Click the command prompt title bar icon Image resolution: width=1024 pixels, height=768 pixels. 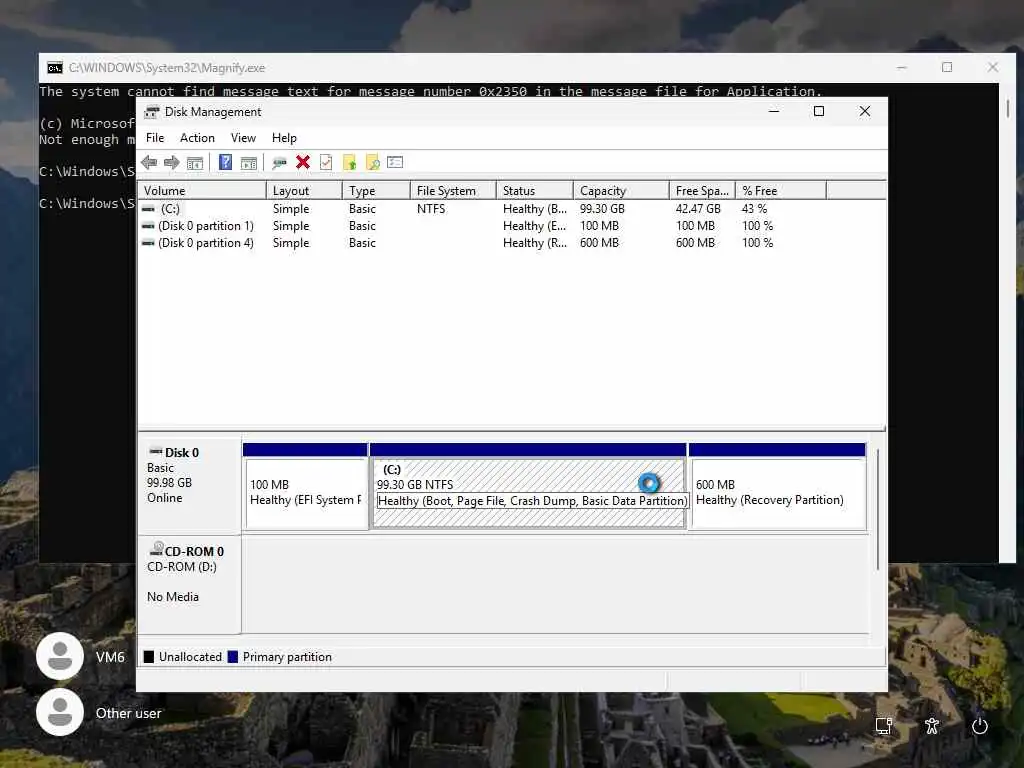pyautogui.click(x=55, y=68)
